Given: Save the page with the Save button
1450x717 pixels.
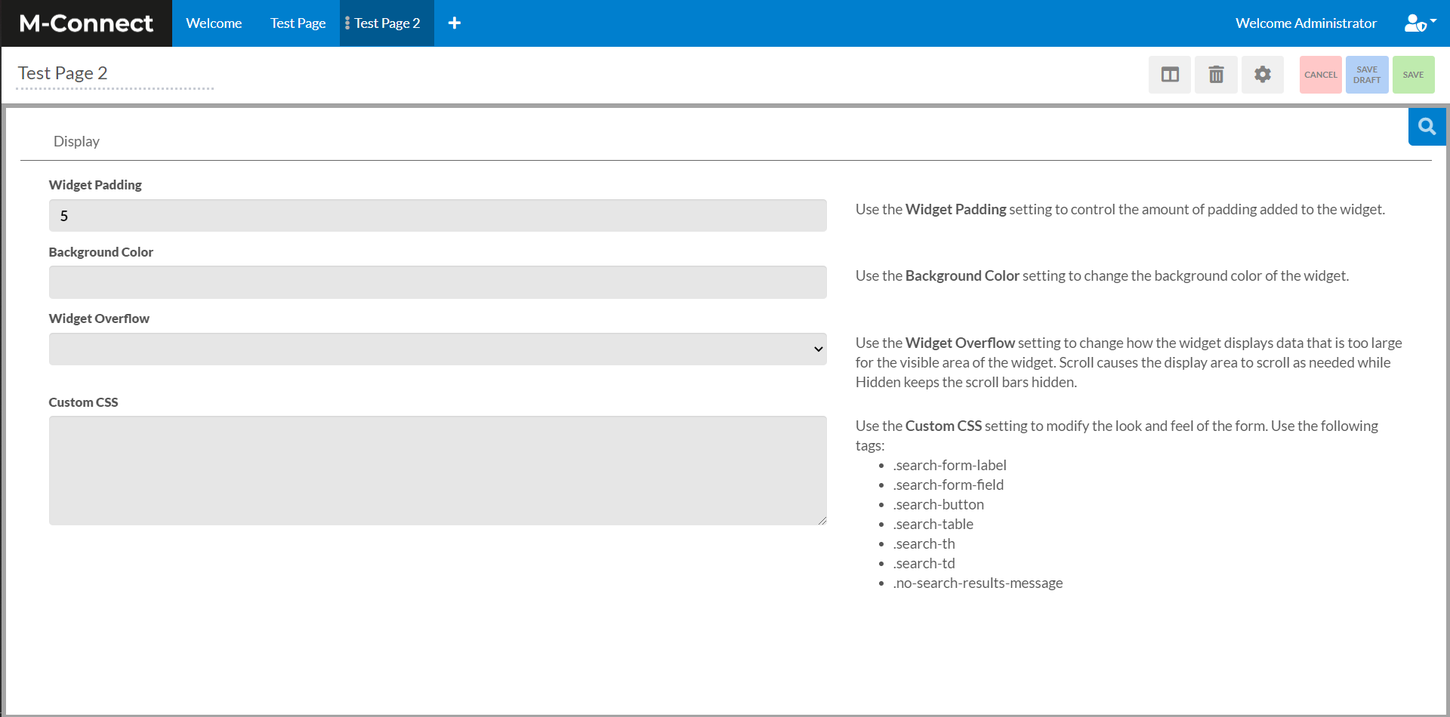Looking at the screenshot, I should pos(1413,74).
